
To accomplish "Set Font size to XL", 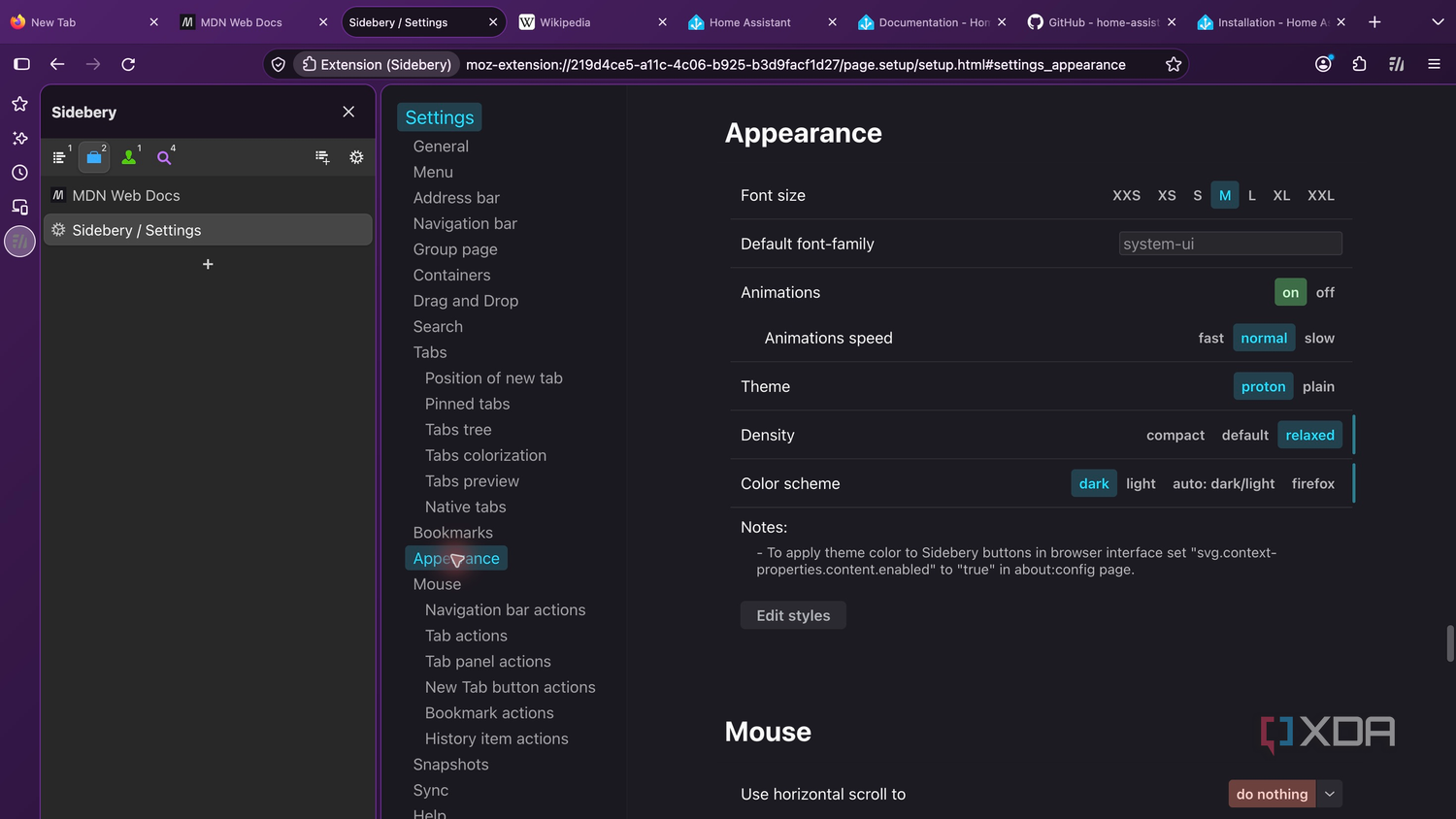I will tap(1281, 195).
